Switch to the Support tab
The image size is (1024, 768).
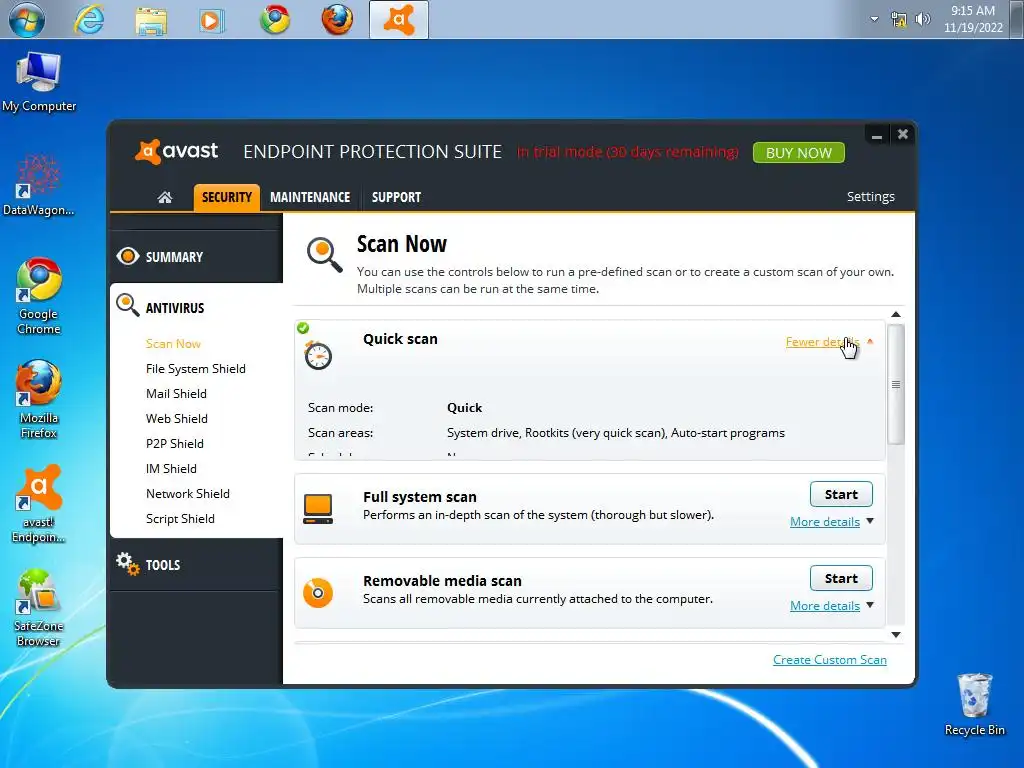(396, 197)
